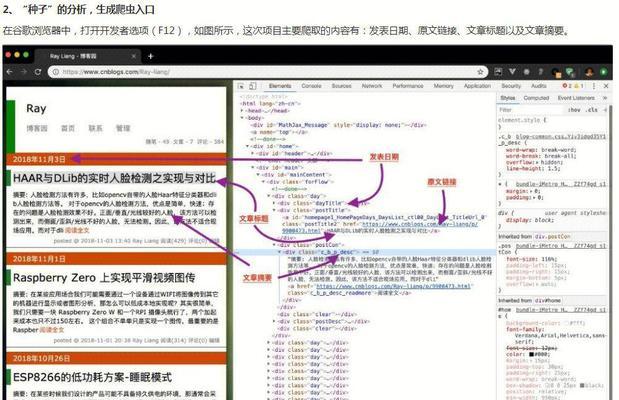
Task: Click the Styles Filter input field
Action: [x=529, y=110]
